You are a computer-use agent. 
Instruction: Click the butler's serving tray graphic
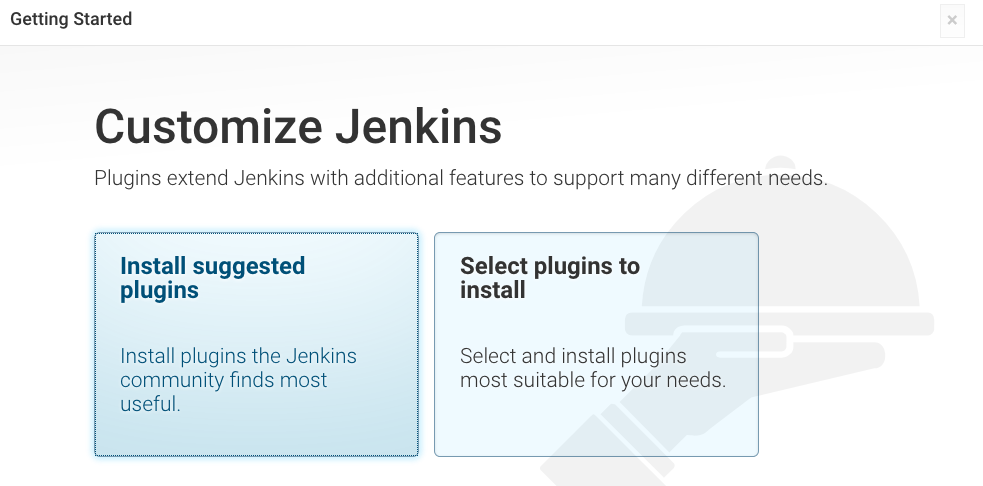pos(779,324)
